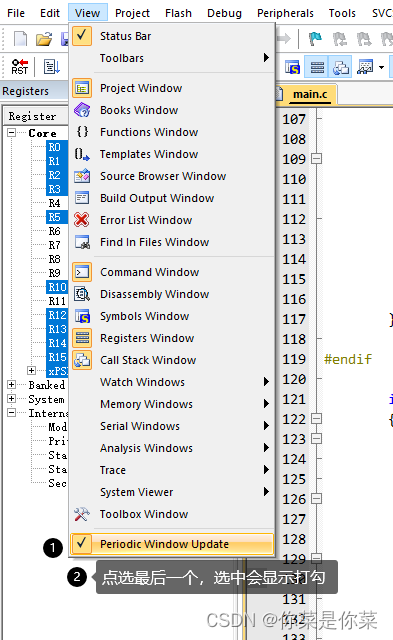This screenshot has height=640, width=393.
Task: Select register R7 in Core list
Action: pyautogui.click(x=54, y=245)
